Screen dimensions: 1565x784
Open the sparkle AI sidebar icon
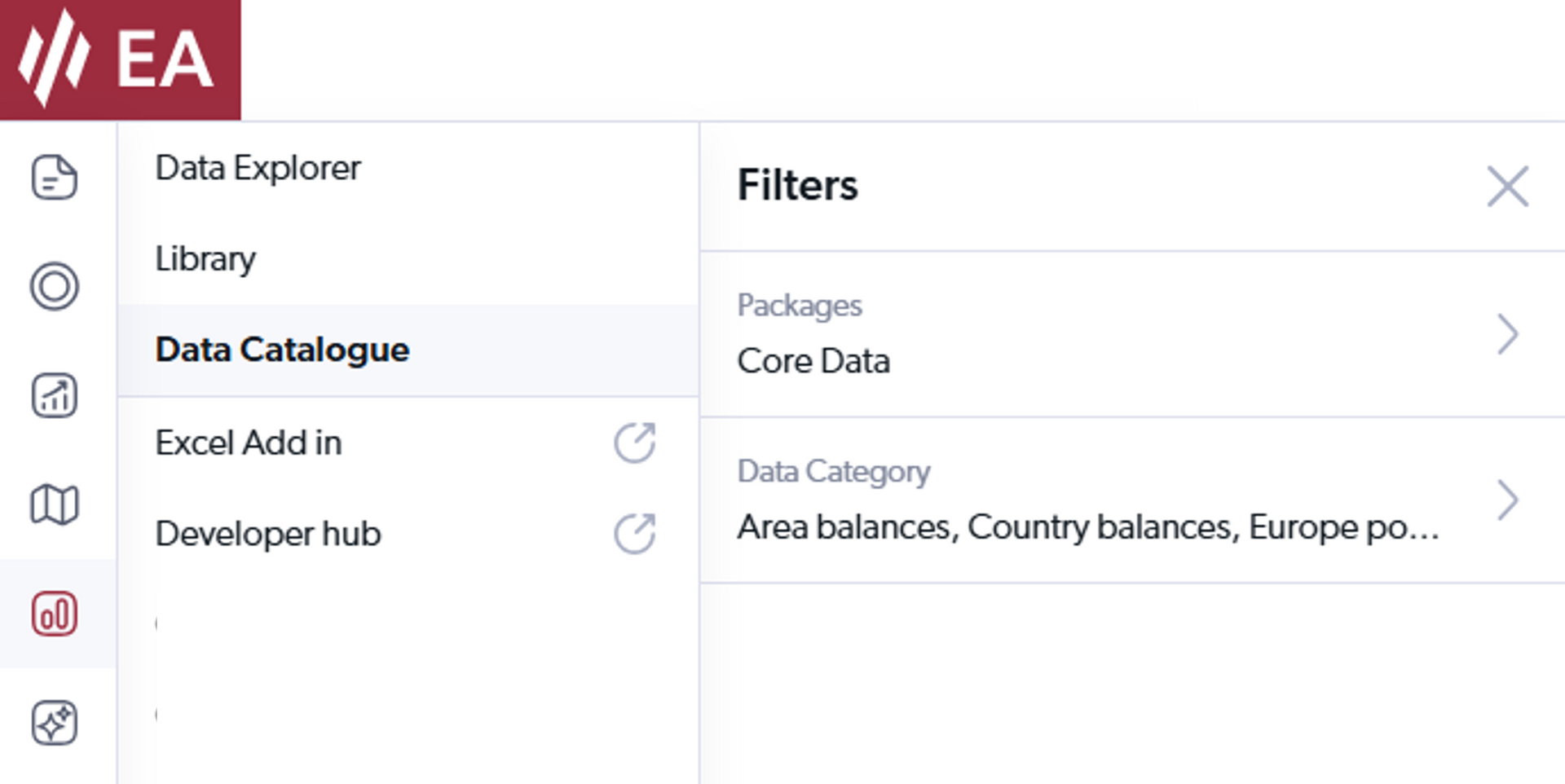[x=55, y=723]
